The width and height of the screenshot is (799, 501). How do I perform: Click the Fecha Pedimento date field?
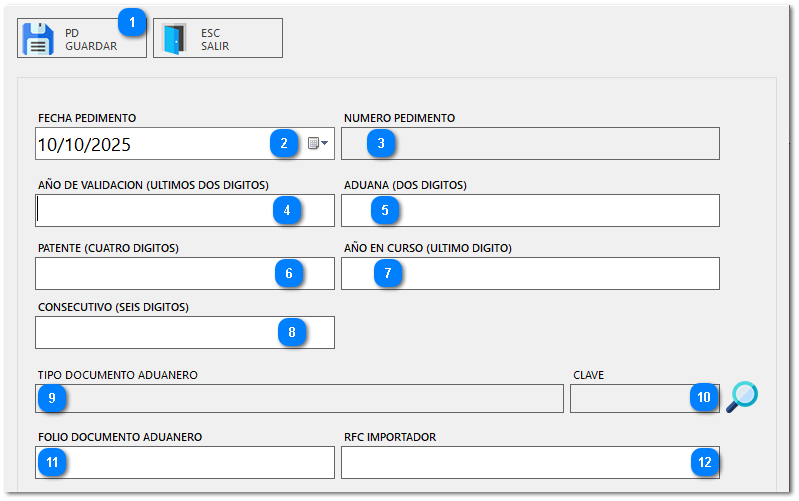[150, 144]
